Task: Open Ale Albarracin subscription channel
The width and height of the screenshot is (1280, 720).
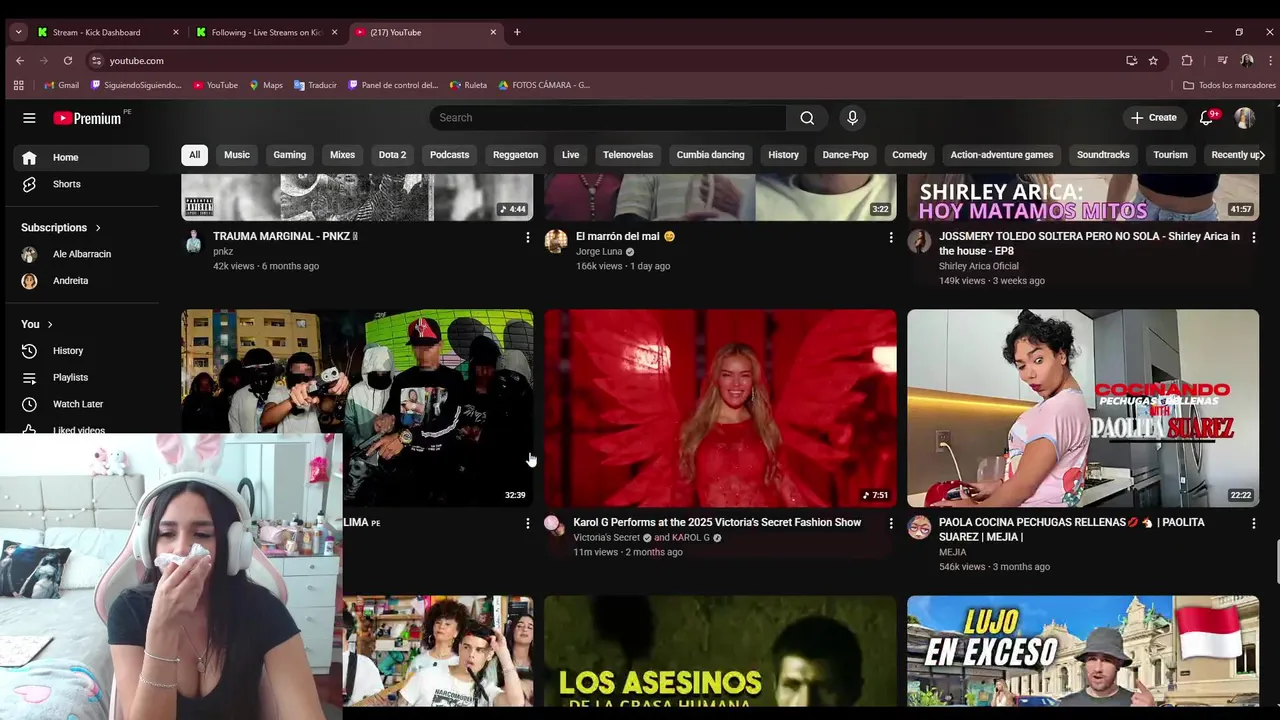Action: click(x=81, y=254)
